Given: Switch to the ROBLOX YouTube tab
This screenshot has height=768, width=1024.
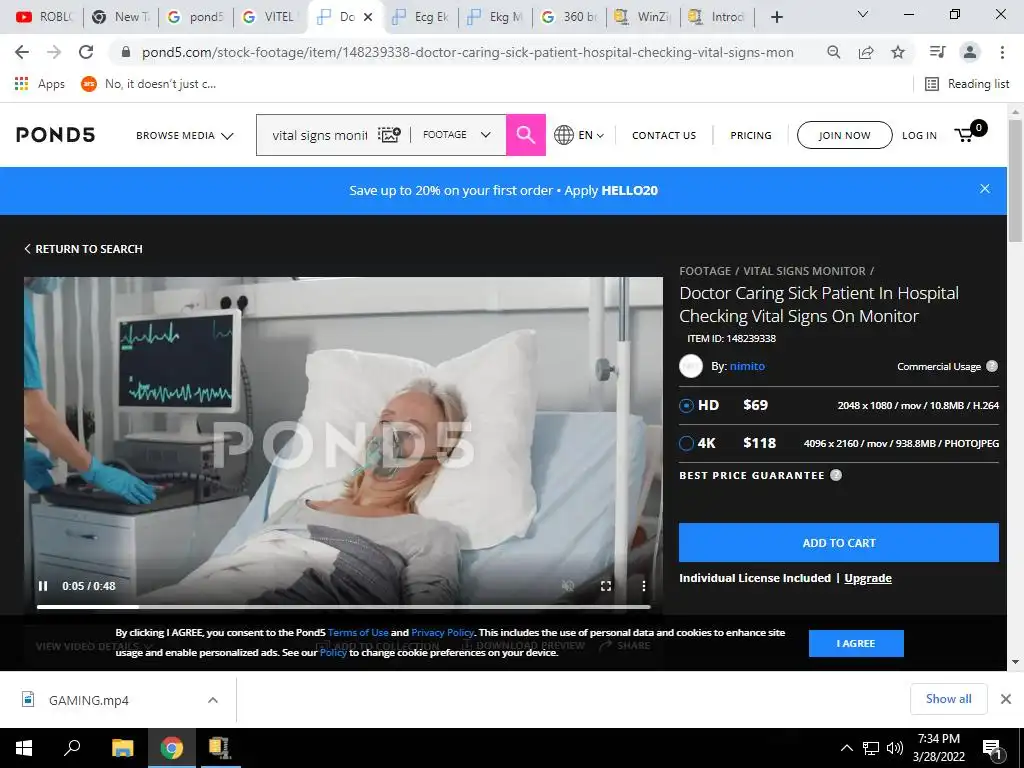Looking at the screenshot, I should [x=44, y=17].
